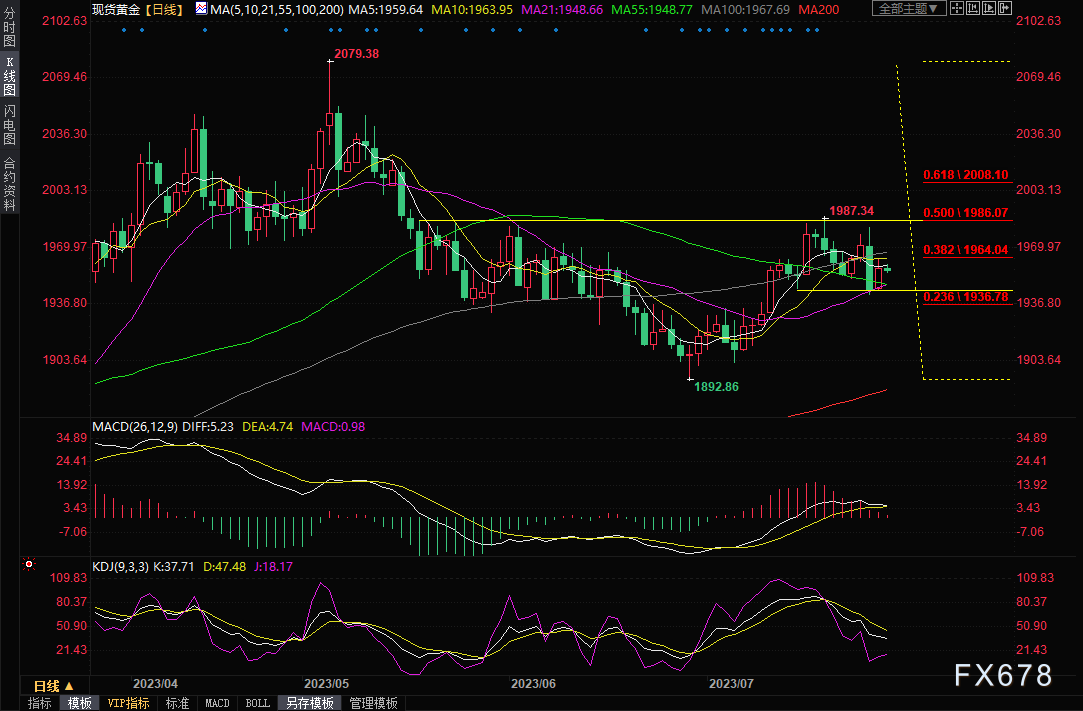
Task: Switch to the 模板 bottom tab
Action: click(x=80, y=703)
